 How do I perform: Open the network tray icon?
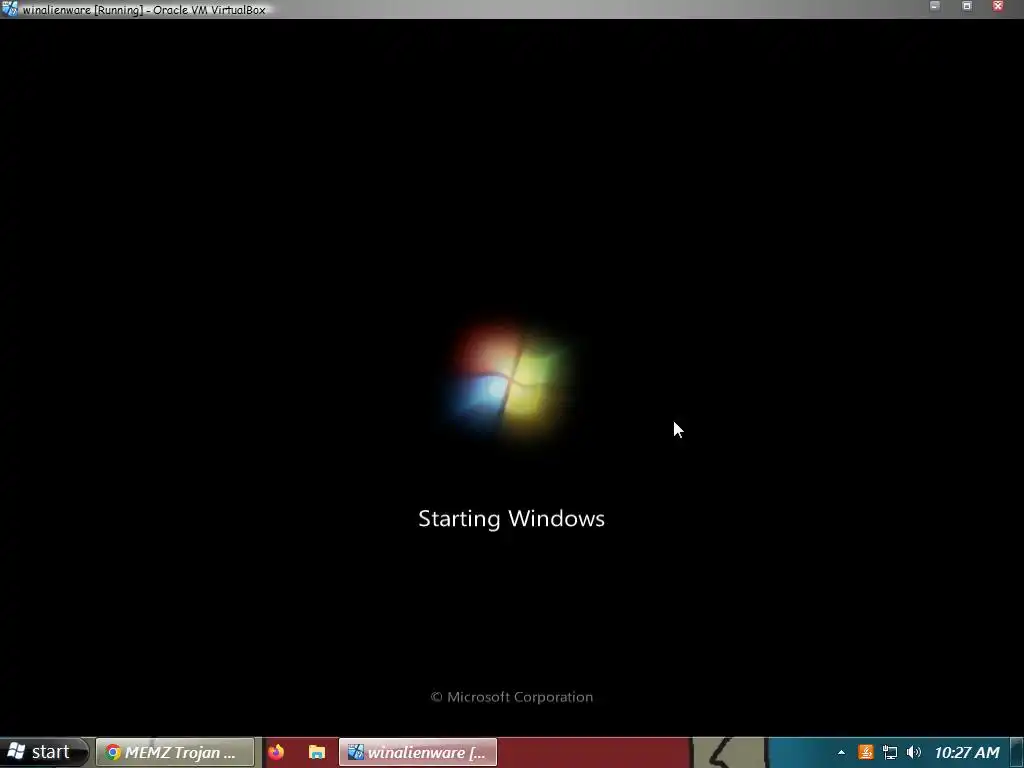889,753
